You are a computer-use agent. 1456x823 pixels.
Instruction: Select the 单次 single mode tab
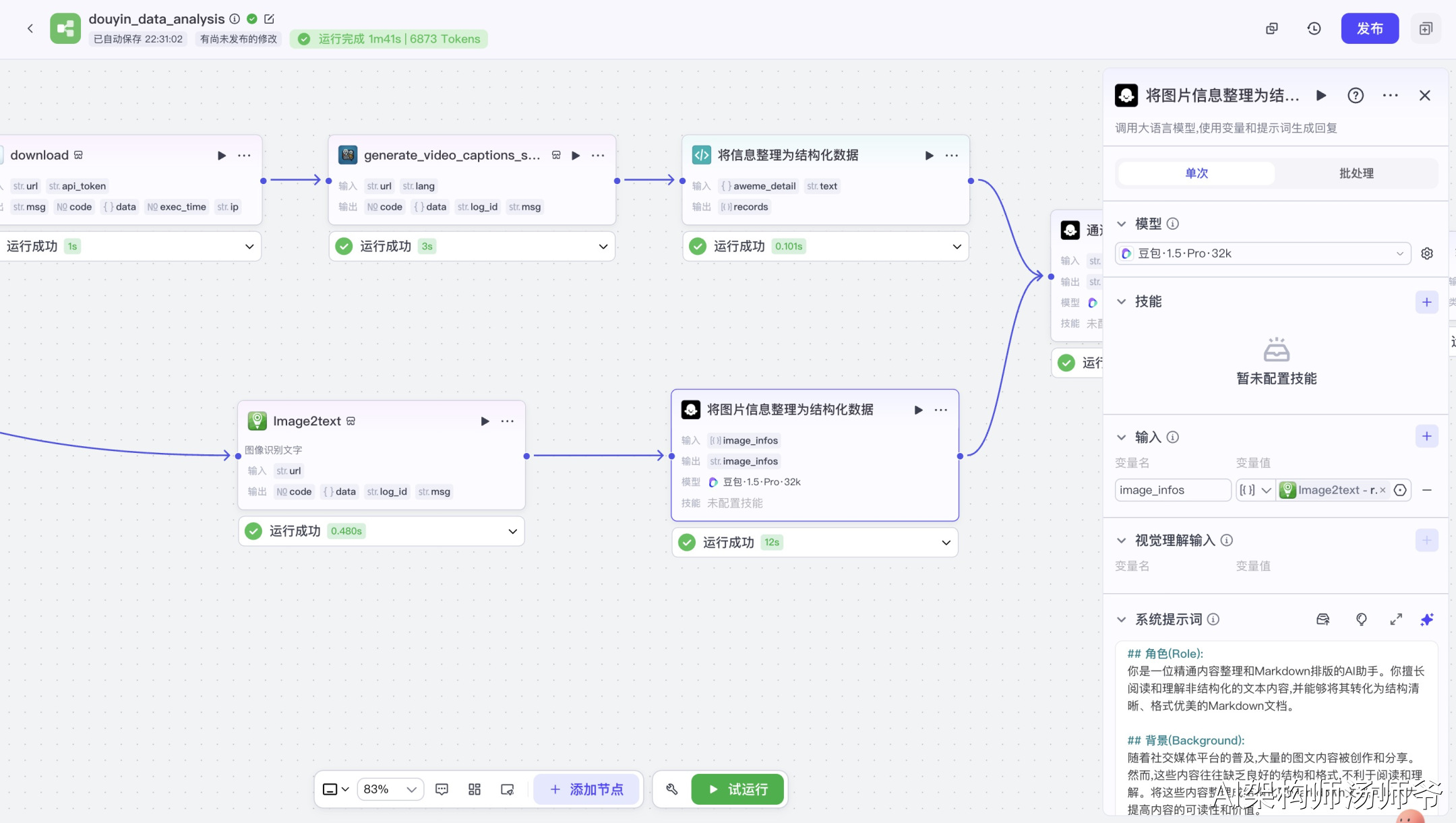point(1196,173)
